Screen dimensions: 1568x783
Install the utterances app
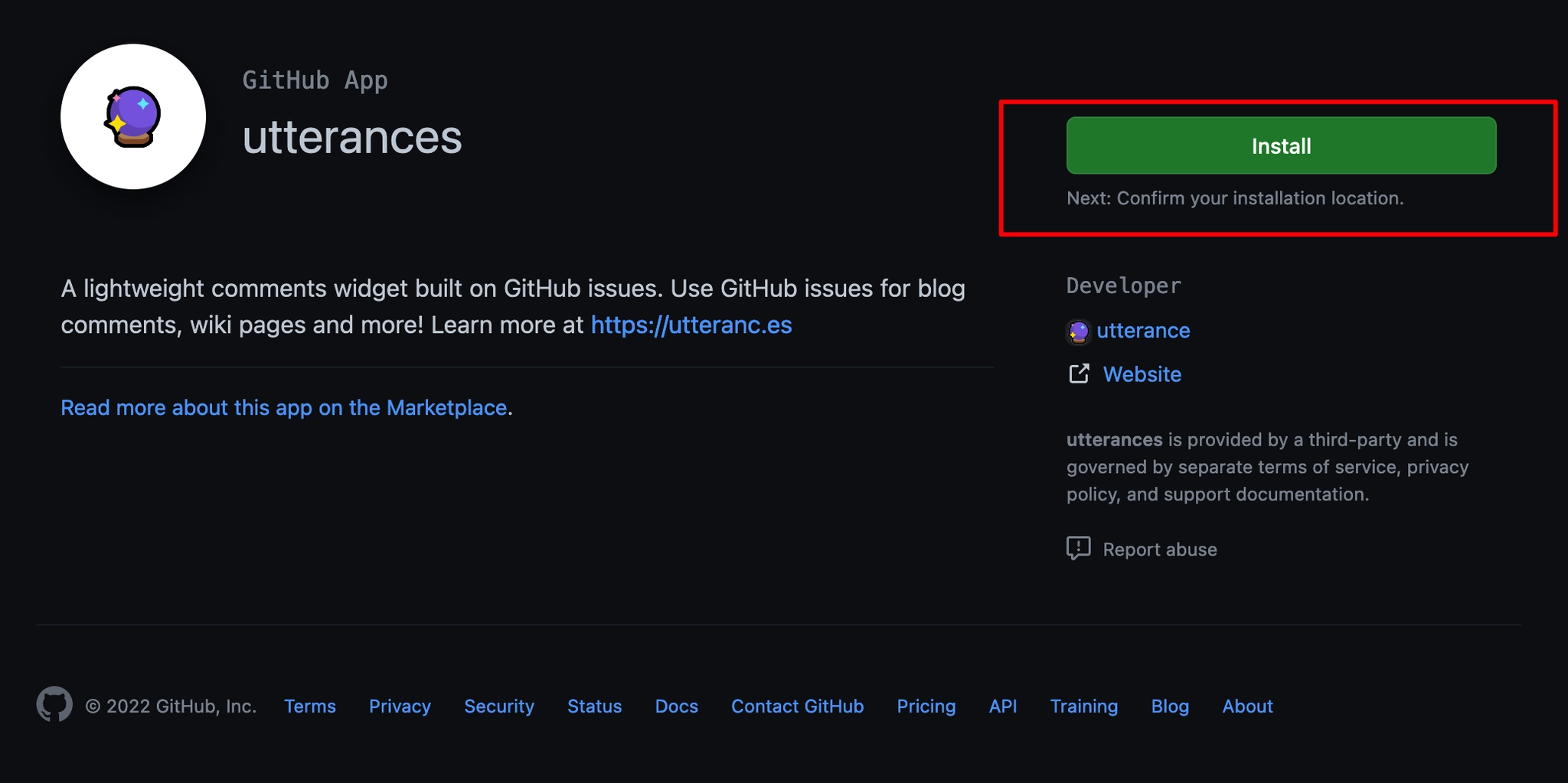(x=1281, y=145)
